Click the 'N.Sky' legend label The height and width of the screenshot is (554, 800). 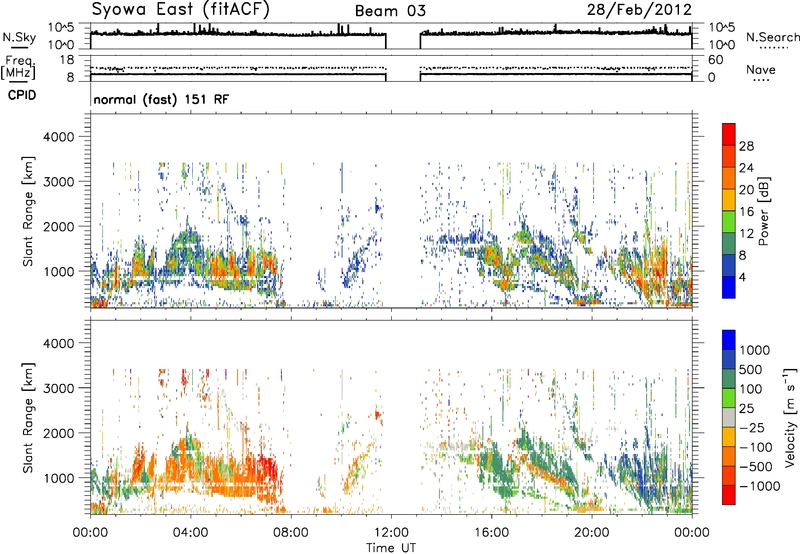[19, 37]
